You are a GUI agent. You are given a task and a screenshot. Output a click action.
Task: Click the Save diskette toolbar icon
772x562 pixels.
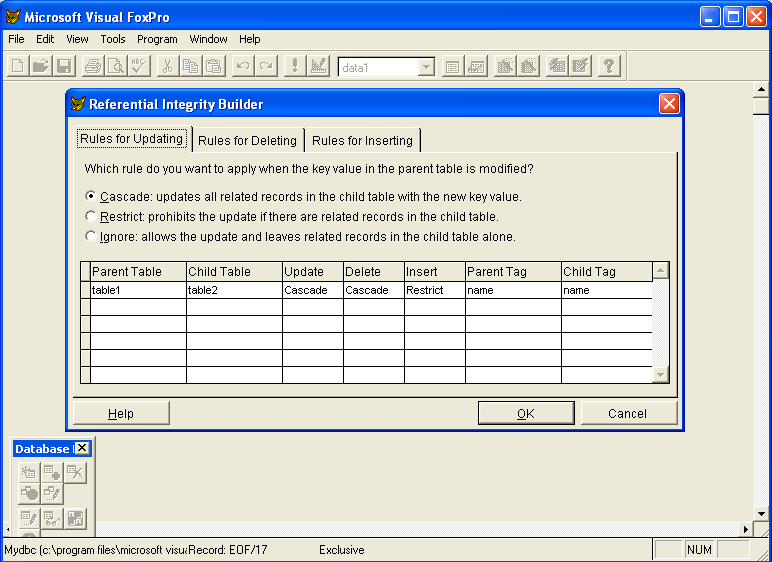coord(64,66)
